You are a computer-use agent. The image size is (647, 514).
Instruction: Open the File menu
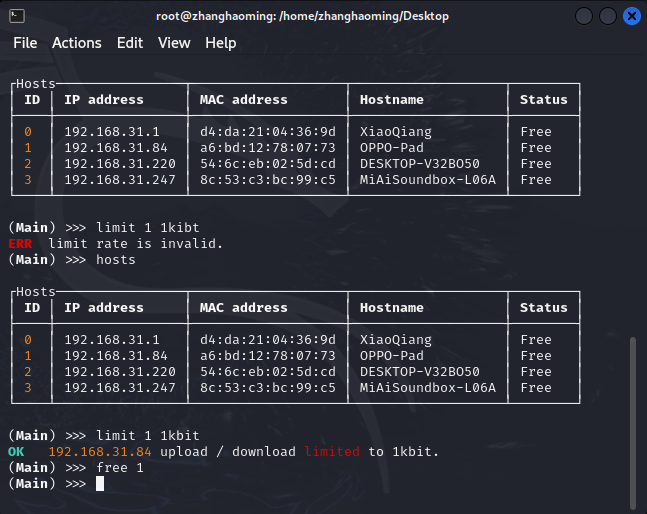point(25,43)
